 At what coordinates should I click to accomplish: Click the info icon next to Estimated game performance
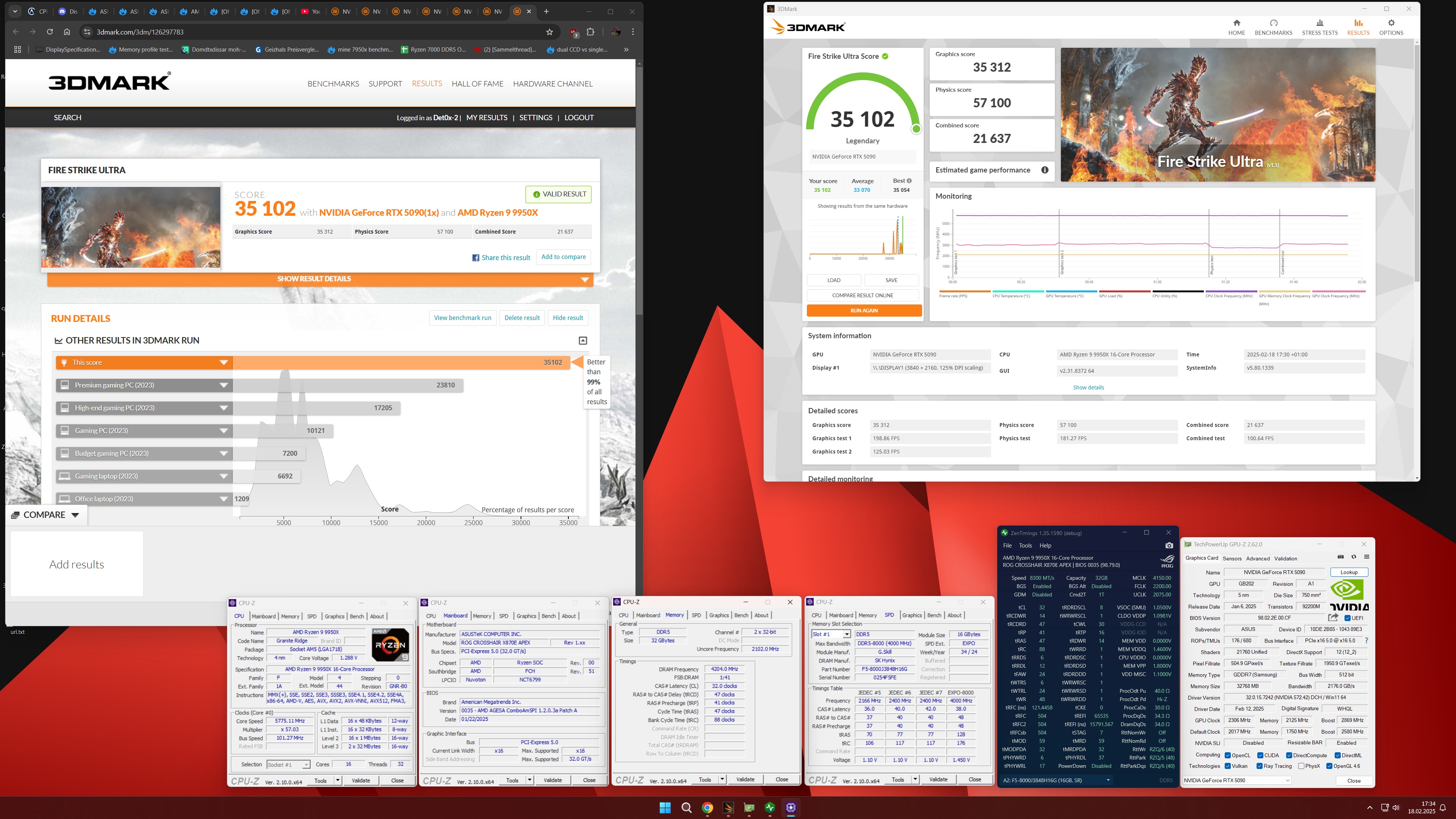1045,170
